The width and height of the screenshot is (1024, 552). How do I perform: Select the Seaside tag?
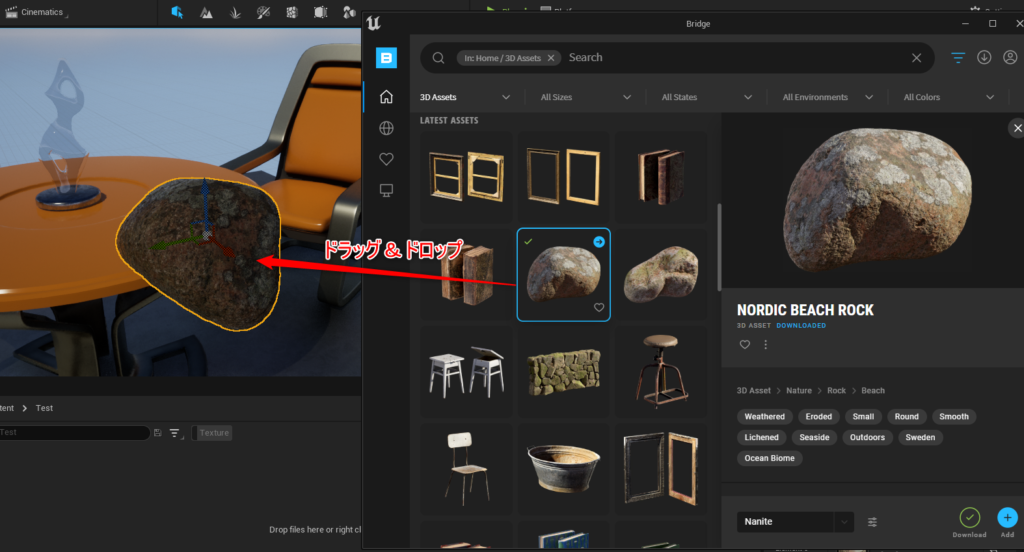(814, 438)
